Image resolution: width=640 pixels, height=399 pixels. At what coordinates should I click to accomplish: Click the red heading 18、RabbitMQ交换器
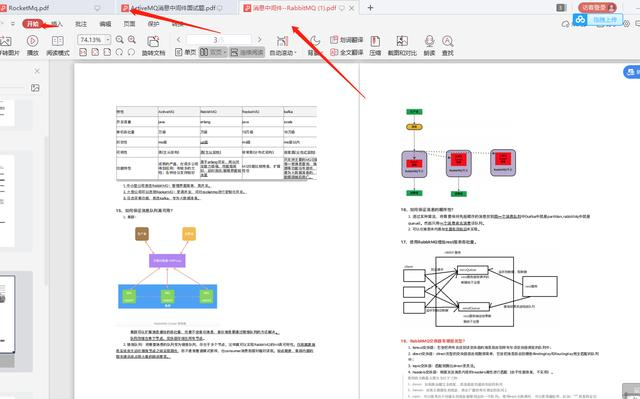[x=433, y=341]
